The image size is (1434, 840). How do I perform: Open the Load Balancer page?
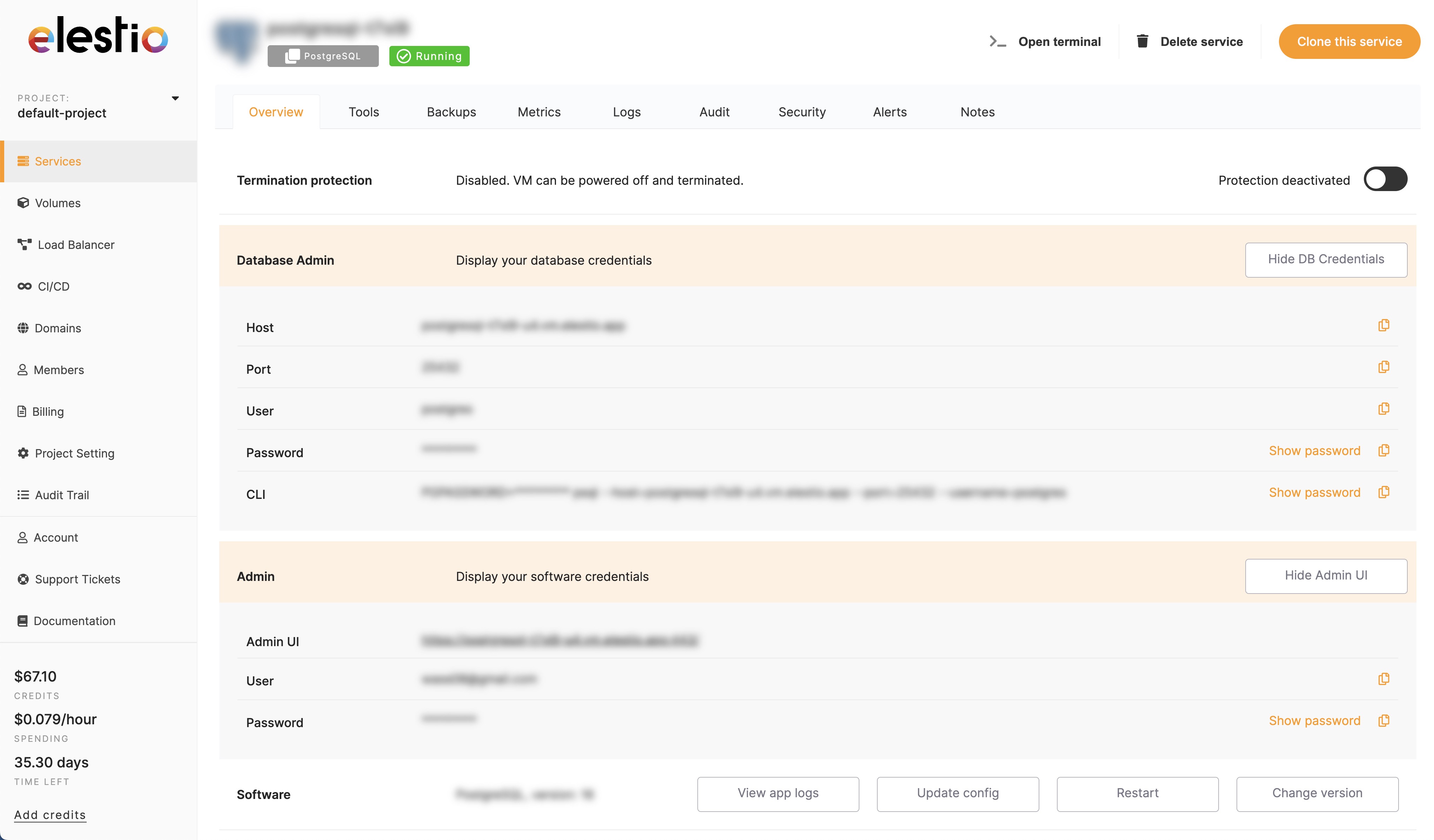tap(76, 245)
